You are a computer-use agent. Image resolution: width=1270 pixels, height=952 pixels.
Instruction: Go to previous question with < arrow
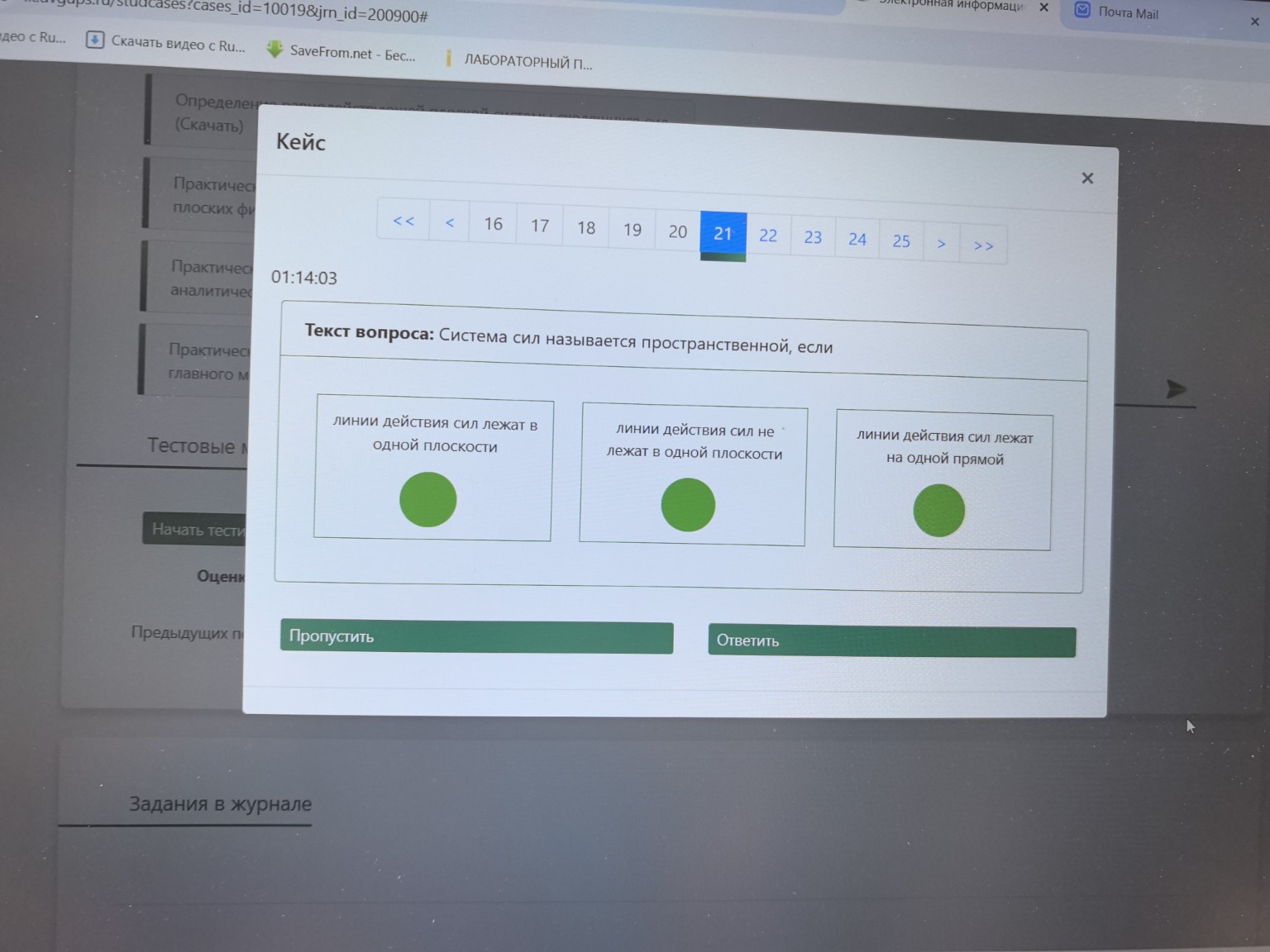pos(450,222)
